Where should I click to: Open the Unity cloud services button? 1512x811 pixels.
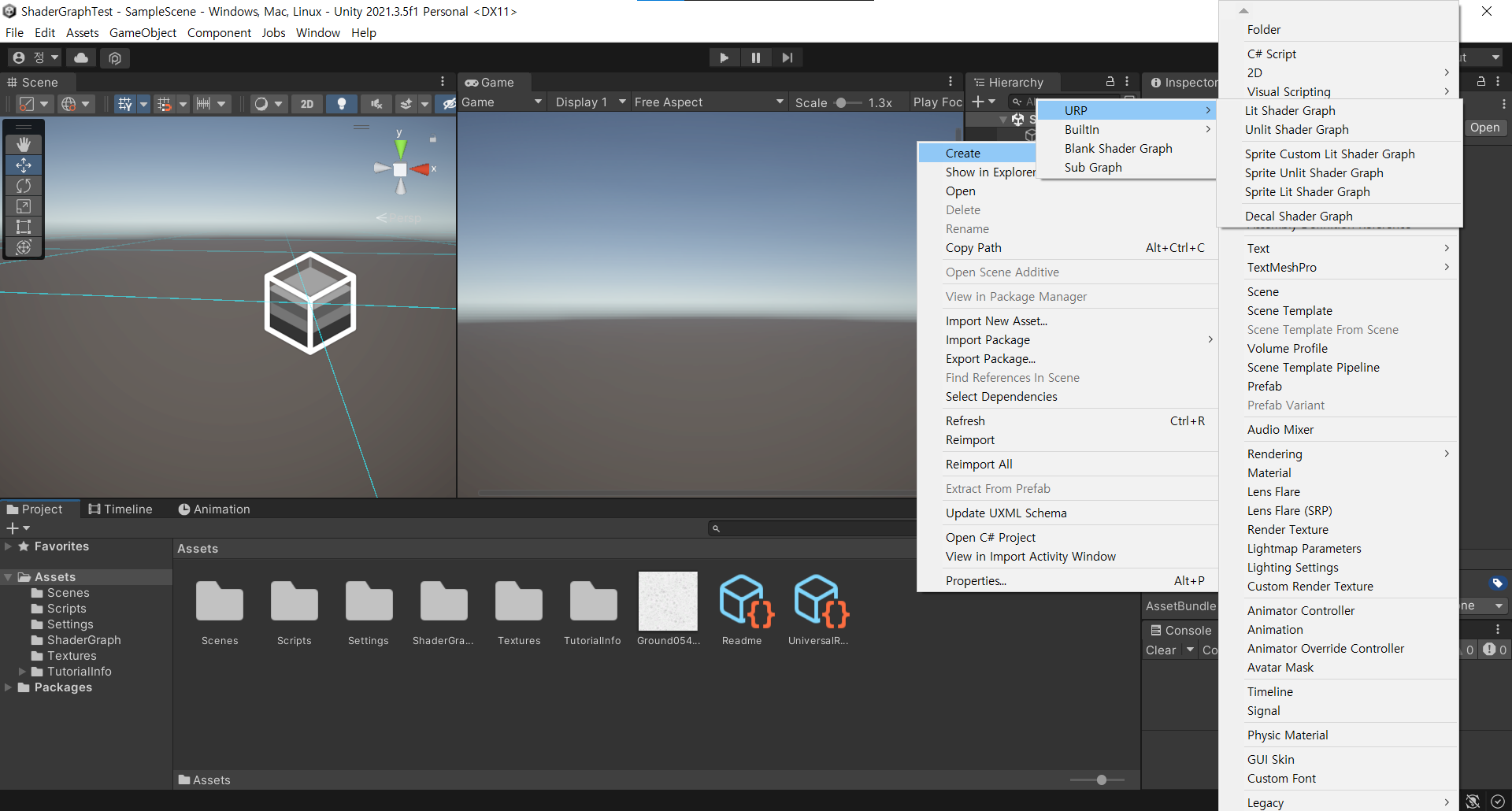pos(81,57)
